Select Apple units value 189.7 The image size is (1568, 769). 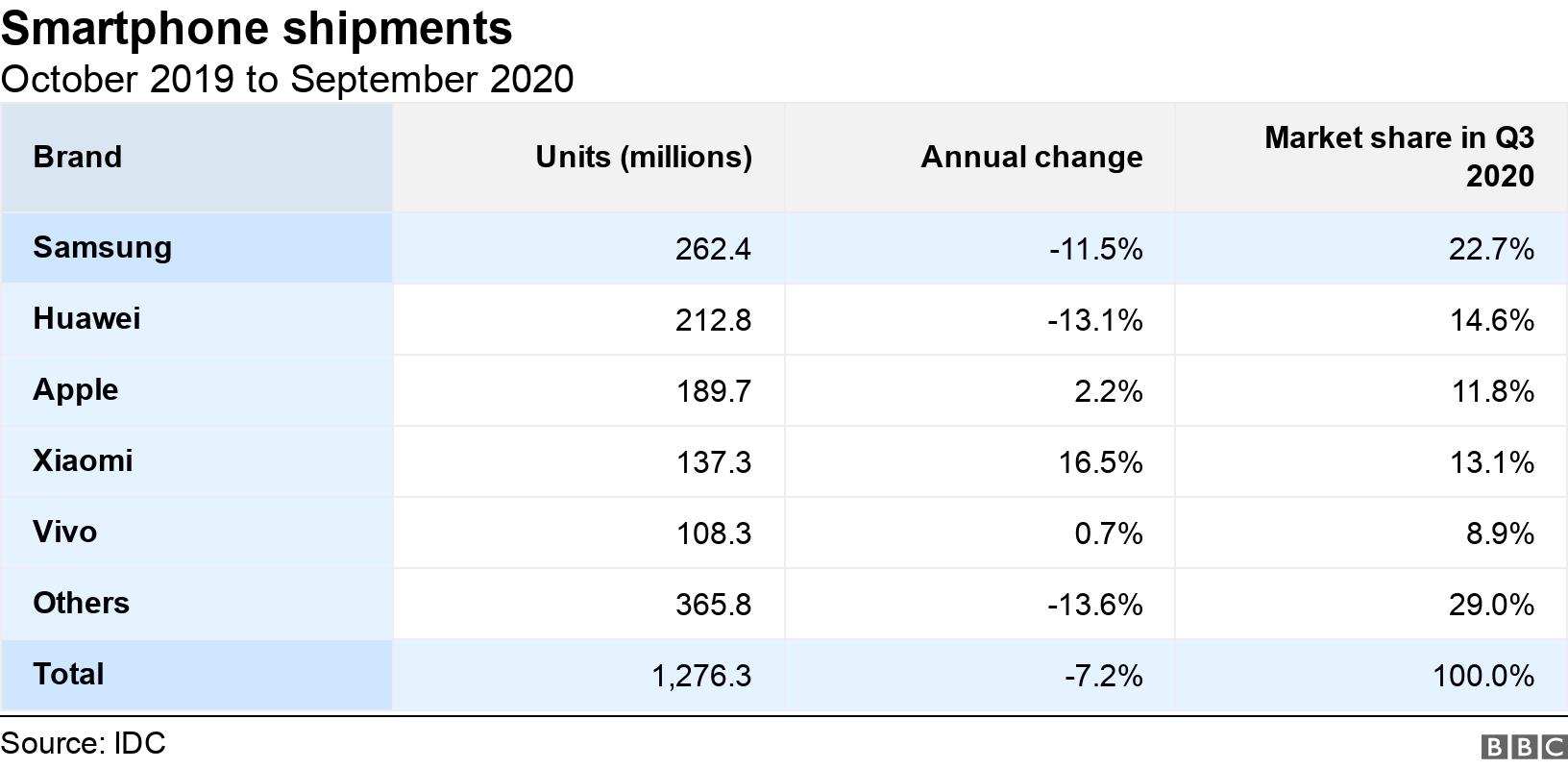pyautogui.click(x=713, y=391)
